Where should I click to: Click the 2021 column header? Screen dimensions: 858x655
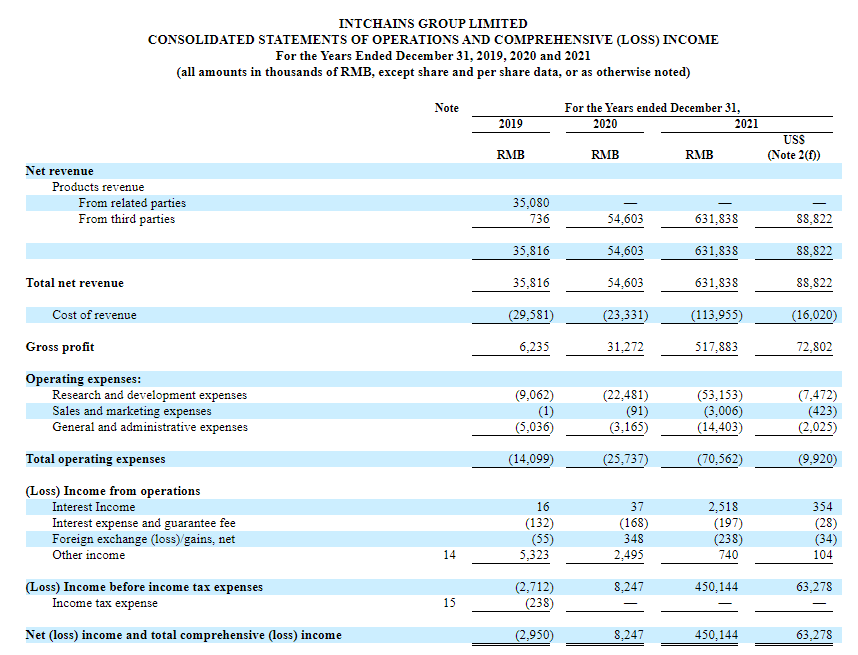(x=746, y=124)
